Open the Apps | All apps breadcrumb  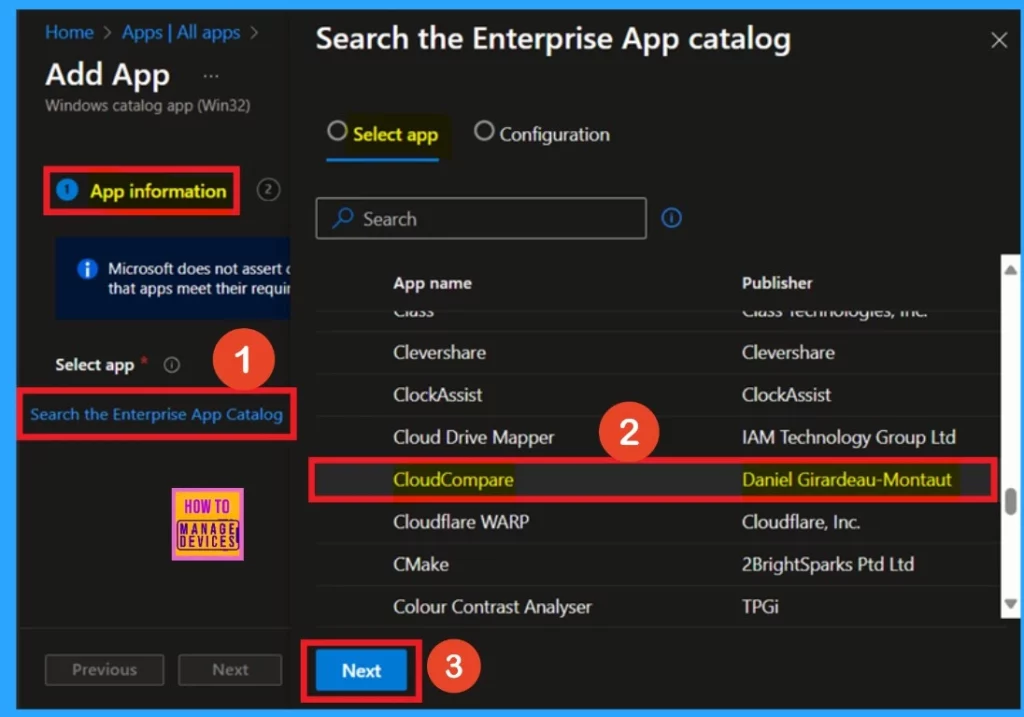(x=181, y=32)
